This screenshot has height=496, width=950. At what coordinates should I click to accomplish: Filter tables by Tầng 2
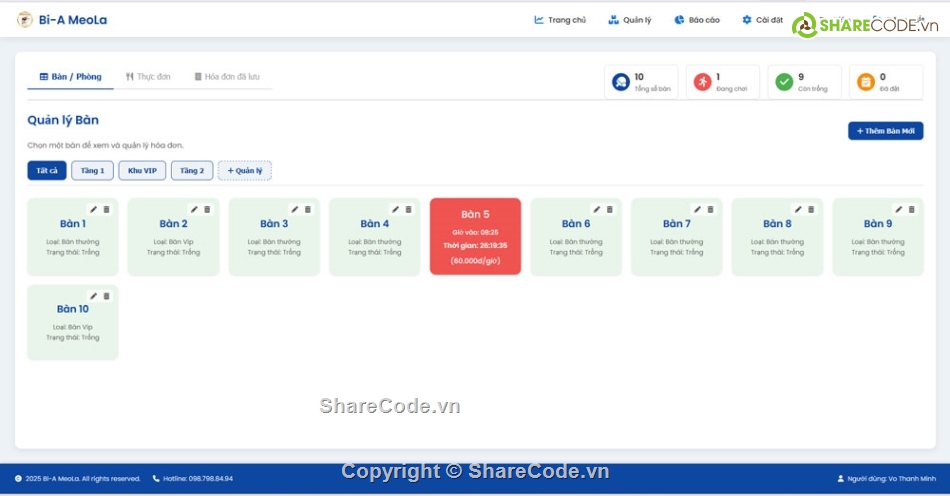[x=192, y=171]
